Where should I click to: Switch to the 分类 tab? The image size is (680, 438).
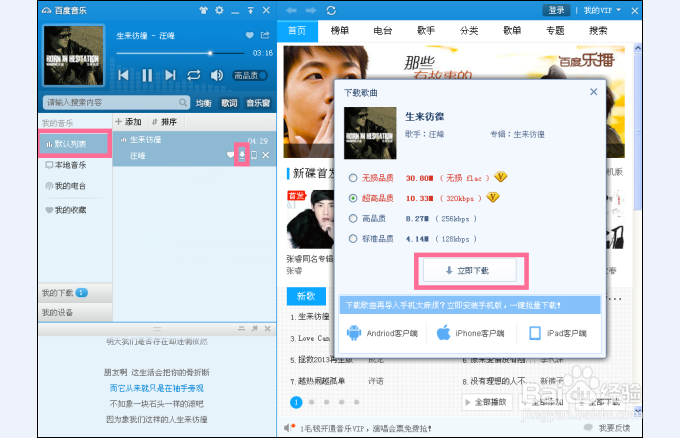pos(469,31)
